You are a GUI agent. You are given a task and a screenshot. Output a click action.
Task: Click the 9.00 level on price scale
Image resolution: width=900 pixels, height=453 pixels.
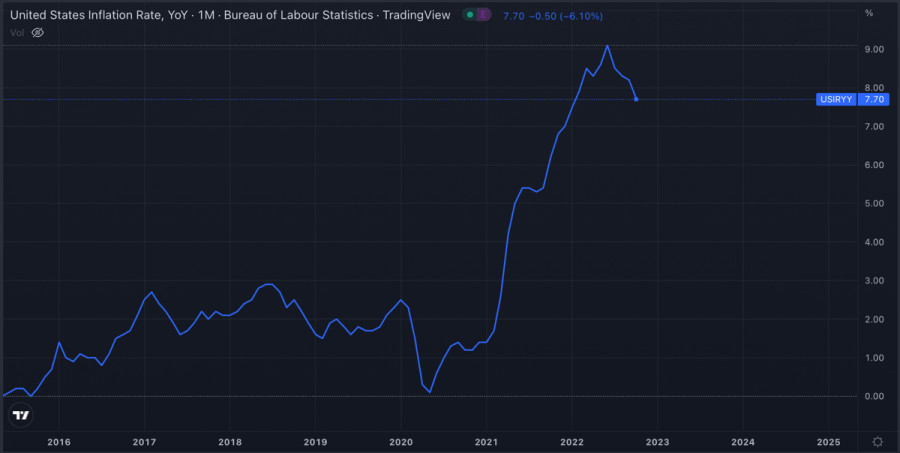(x=873, y=49)
